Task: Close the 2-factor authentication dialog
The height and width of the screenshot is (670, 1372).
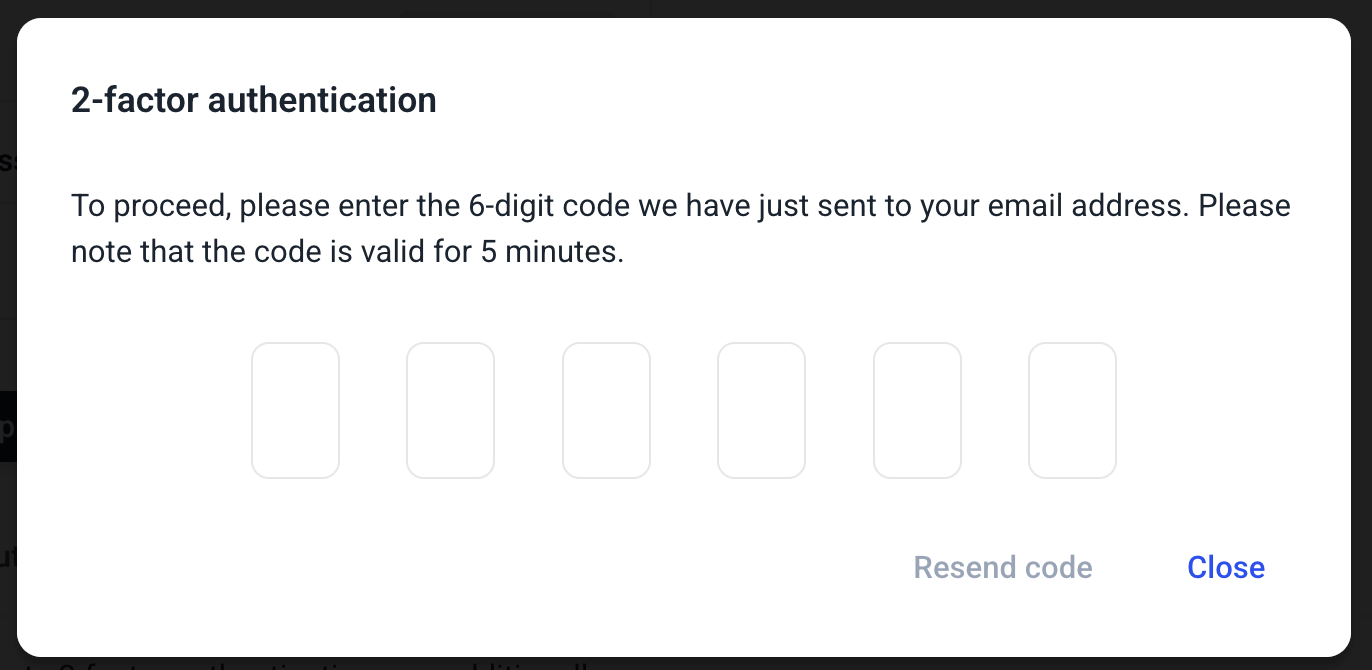Action: (1225, 568)
